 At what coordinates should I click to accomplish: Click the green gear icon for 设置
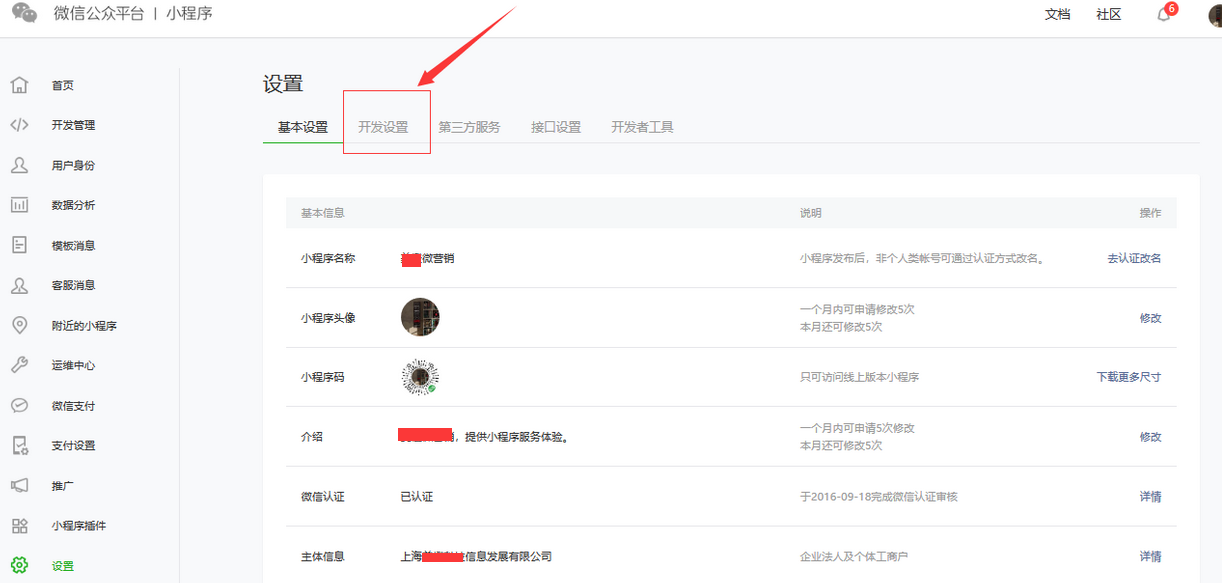(19, 565)
